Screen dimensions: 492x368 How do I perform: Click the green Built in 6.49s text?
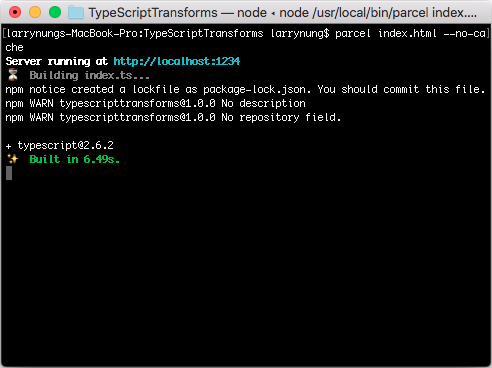coord(75,159)
